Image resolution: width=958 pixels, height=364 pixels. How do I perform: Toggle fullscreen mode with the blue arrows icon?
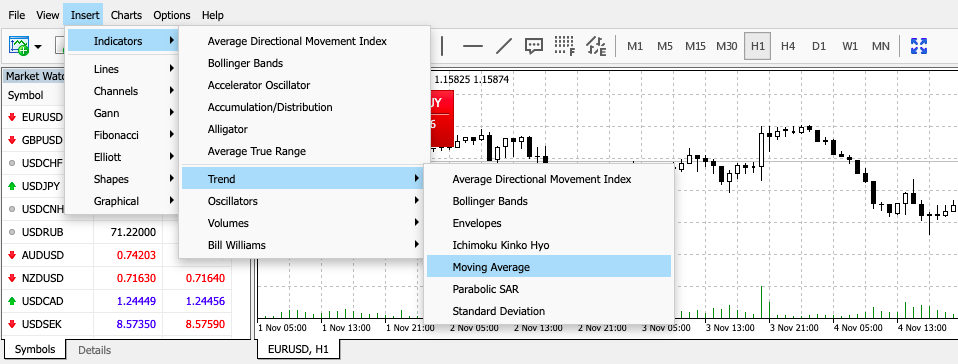click(x=919, y=46)
